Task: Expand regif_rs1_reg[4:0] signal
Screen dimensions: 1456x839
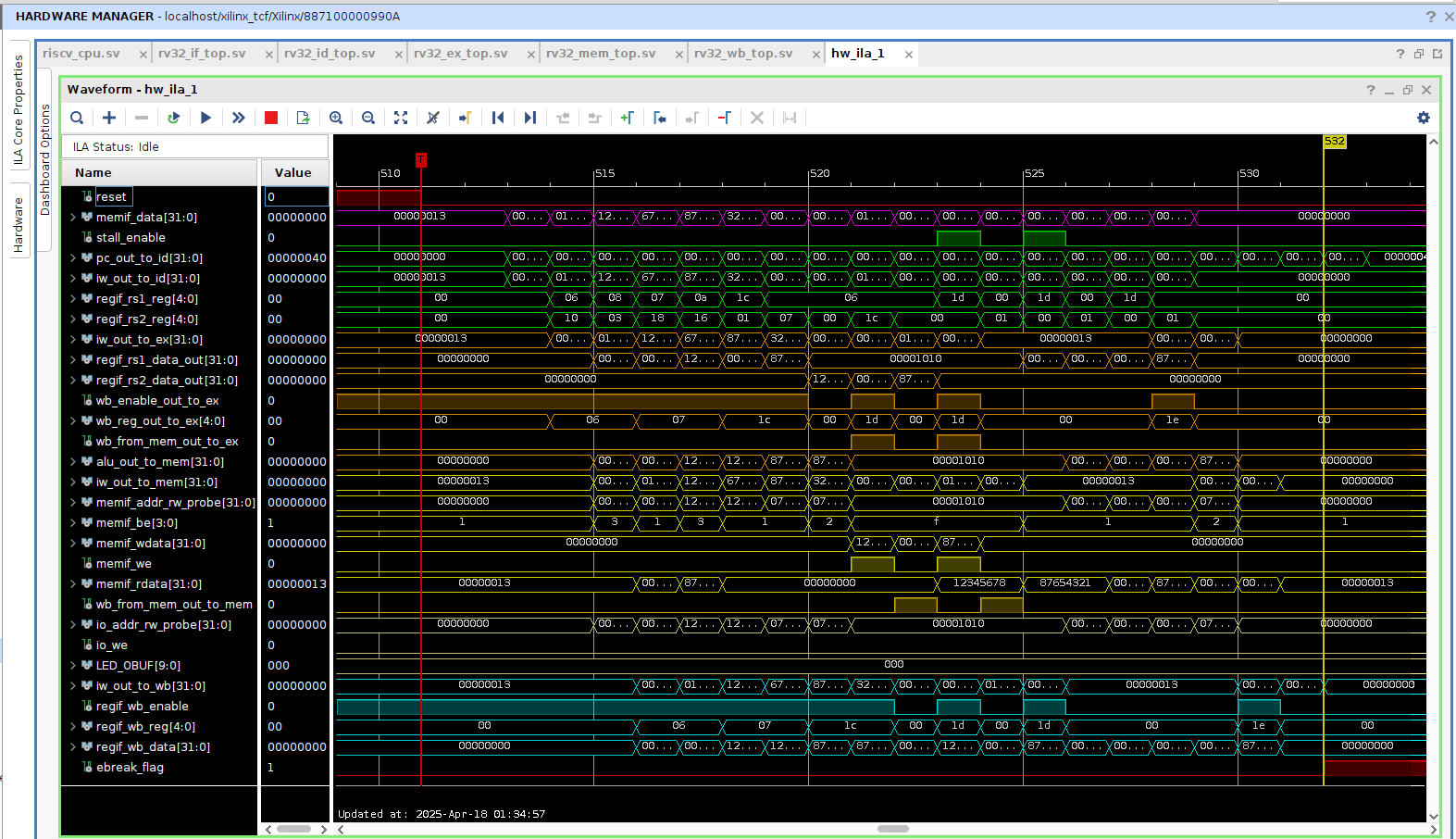Action: tap(73, 299)
